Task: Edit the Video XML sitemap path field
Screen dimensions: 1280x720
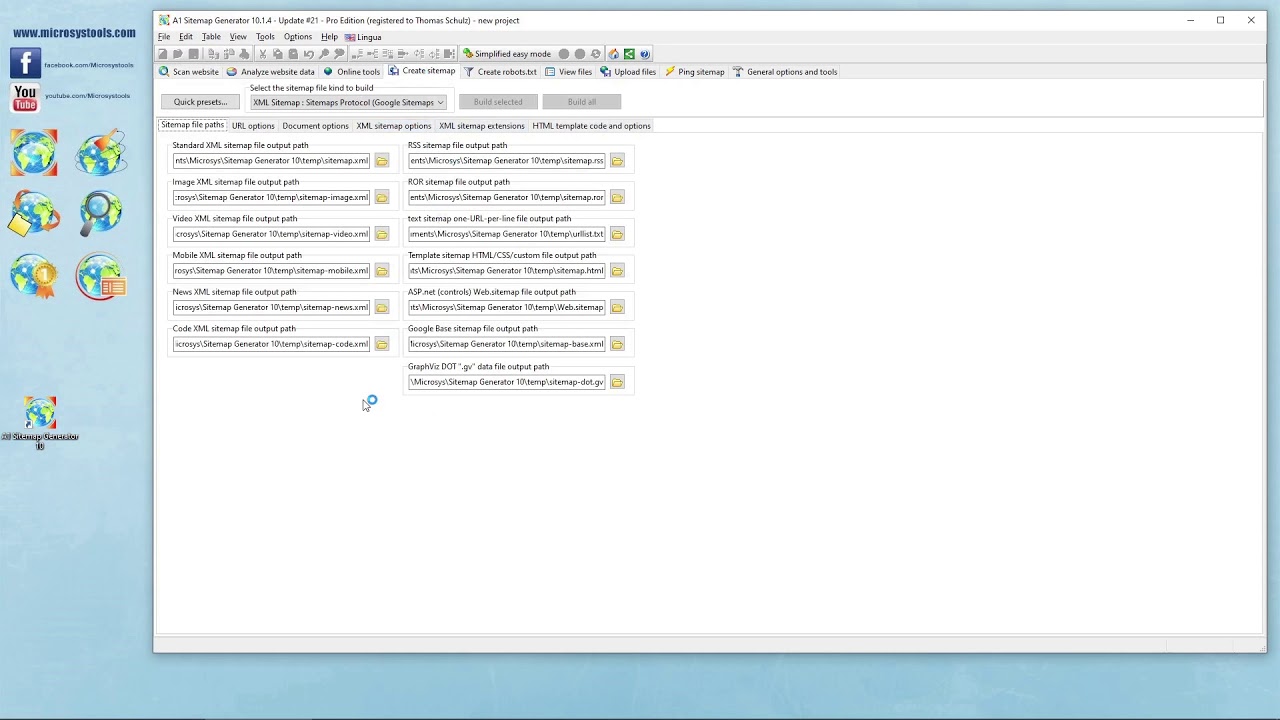Action: click(x=270, y=234)
